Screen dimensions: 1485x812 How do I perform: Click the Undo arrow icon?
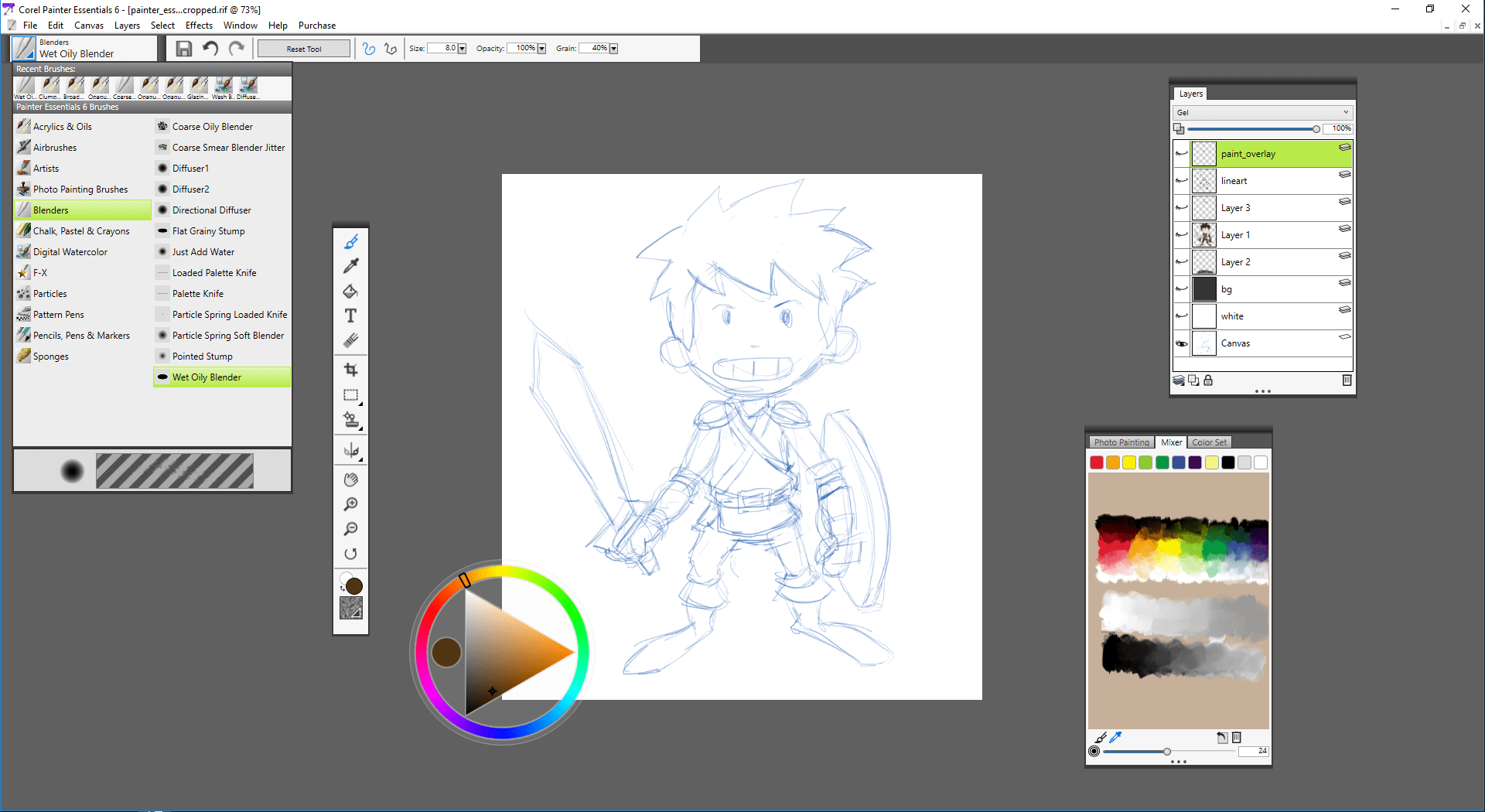tap(210, 49)
